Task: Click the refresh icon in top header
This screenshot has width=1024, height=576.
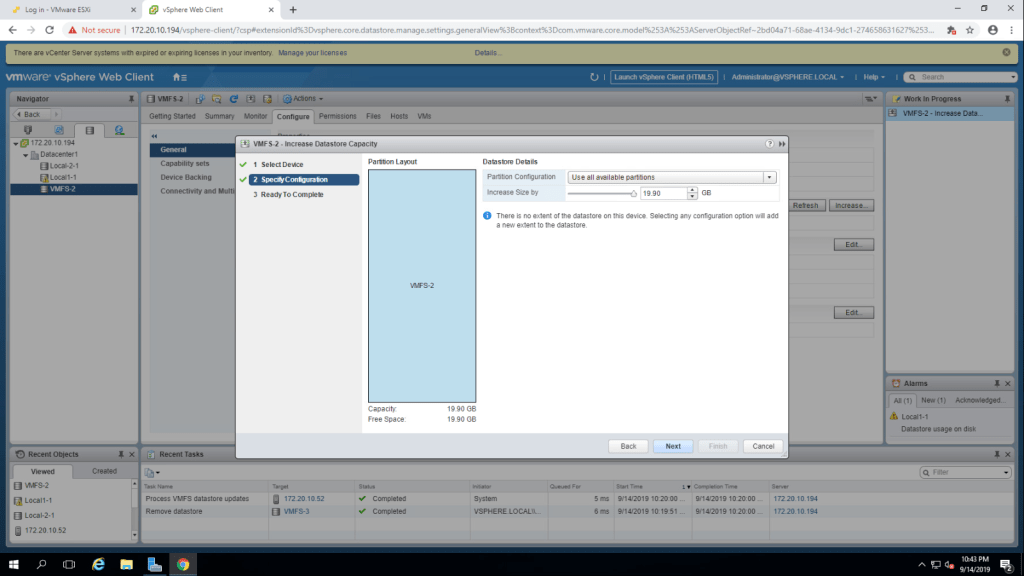Action: [595, 77]
